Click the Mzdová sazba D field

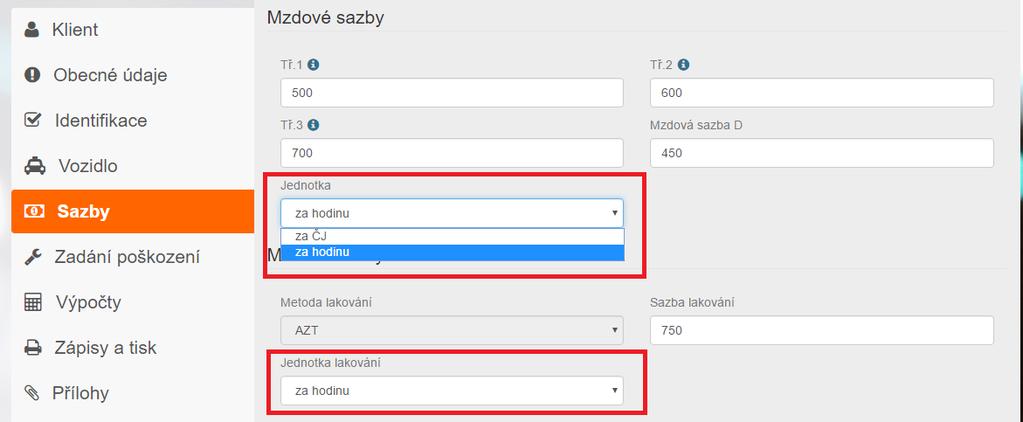pos(822,153)
